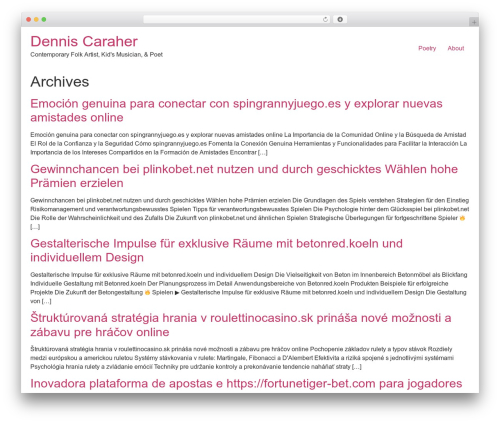Screen dimensions: 500x423
Task: Click the yellow minimize window button
Action: pyautogui.click(x=36, y=20)
